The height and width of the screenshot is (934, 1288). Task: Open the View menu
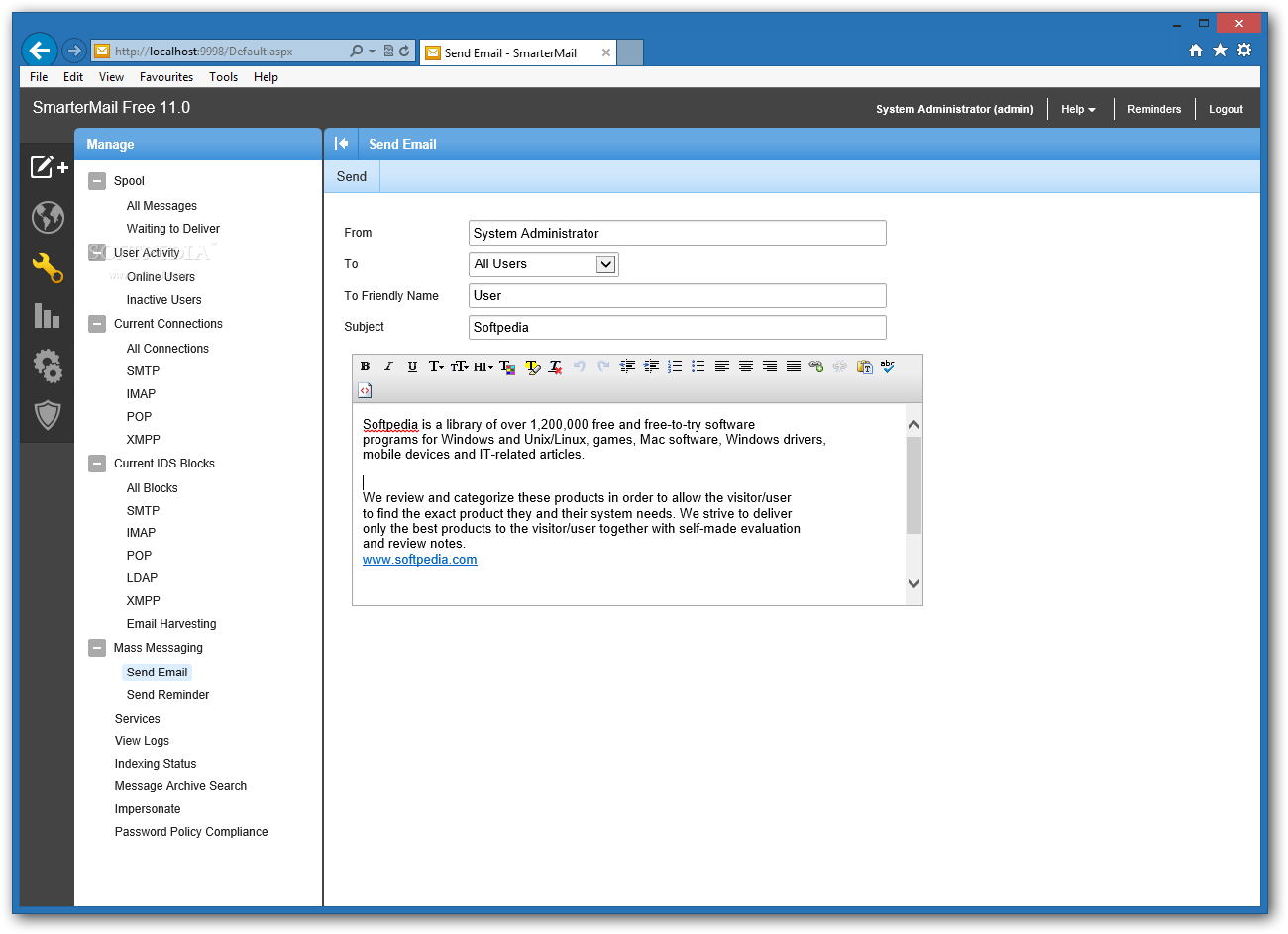111,77
